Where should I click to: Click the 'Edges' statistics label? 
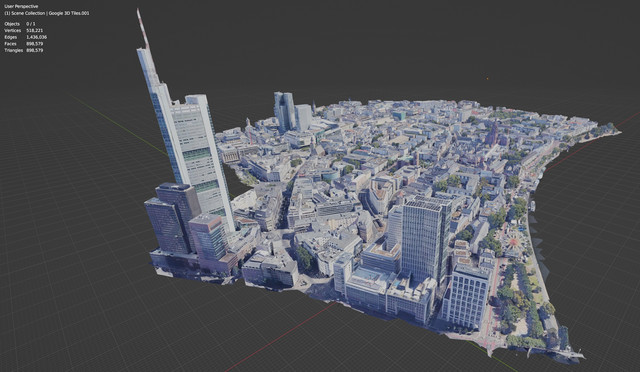[10, 37]
